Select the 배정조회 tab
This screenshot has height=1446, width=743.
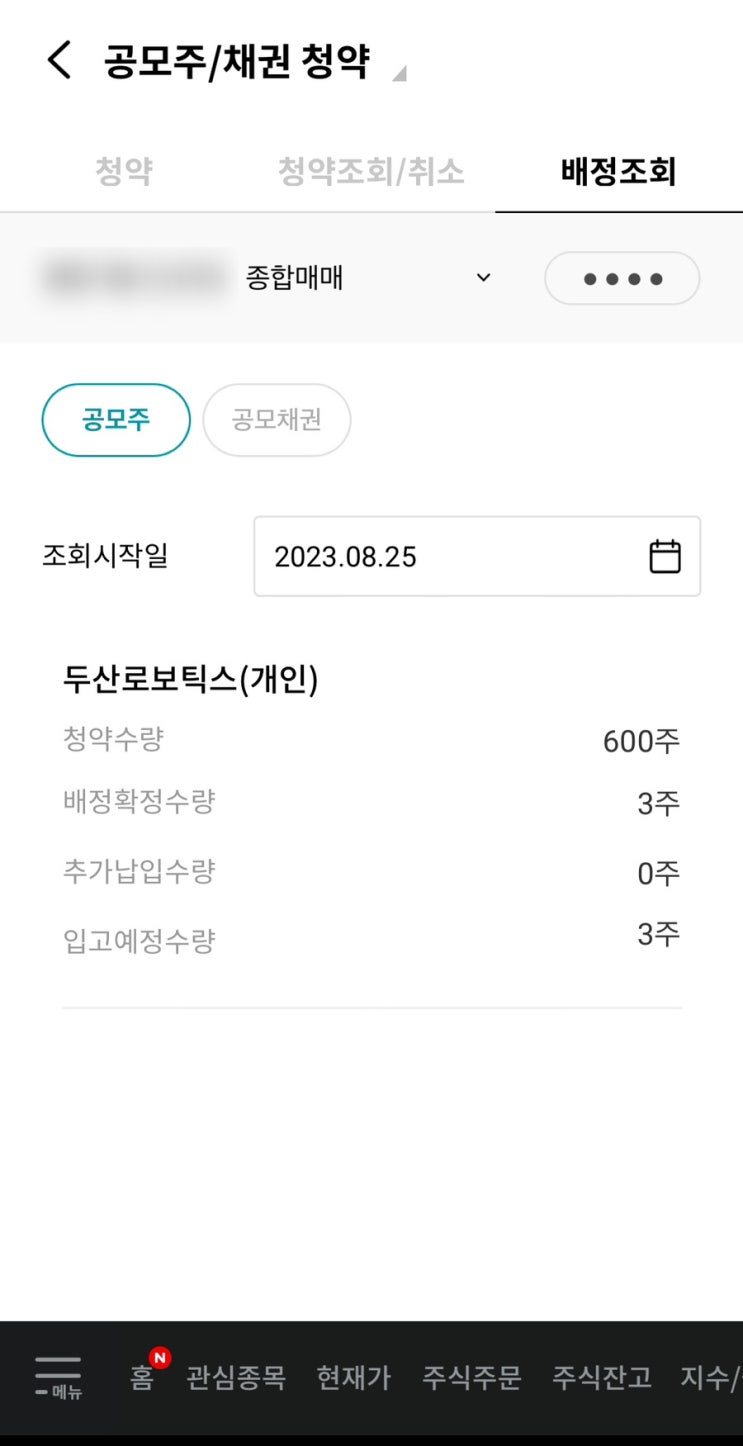[x=619, y=172]
